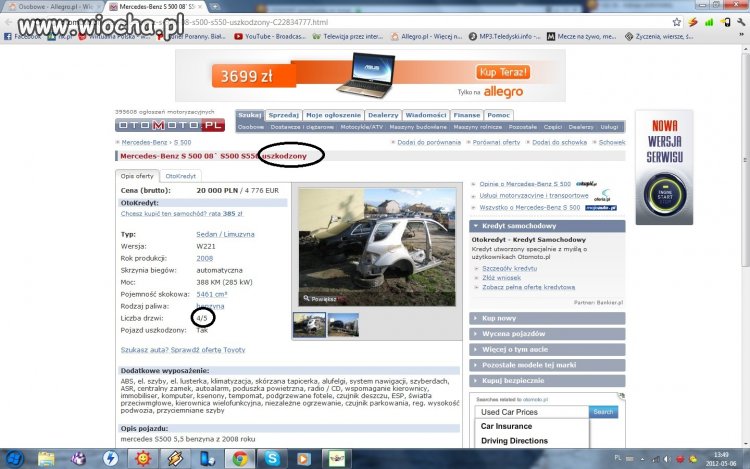Open the YouTube bookmark in bookmarks bar
This screenshot has height=469, width=750.
pos(269,36)
